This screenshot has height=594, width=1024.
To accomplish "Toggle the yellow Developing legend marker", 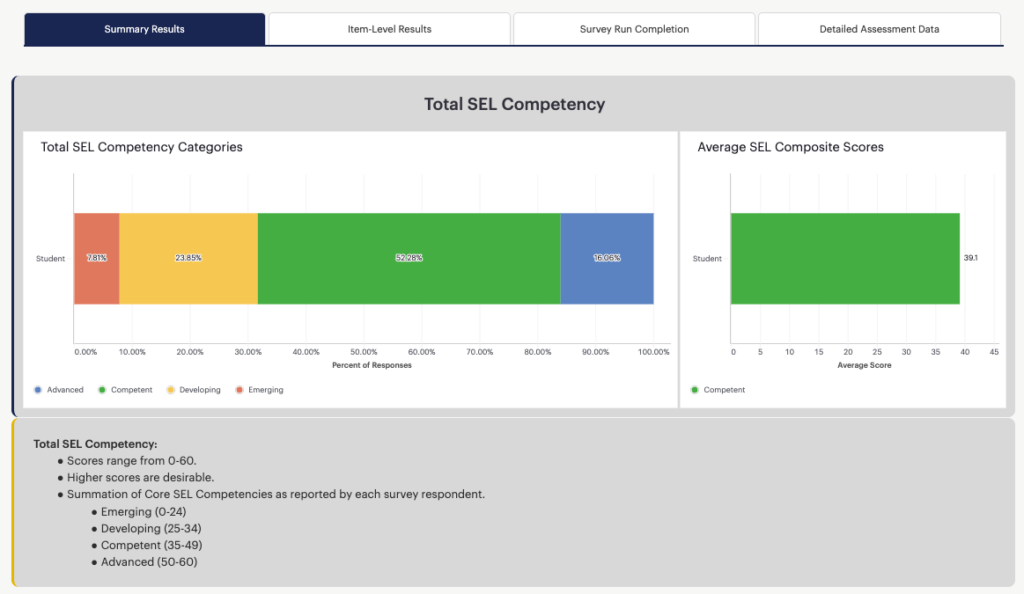I will point(170,390).
